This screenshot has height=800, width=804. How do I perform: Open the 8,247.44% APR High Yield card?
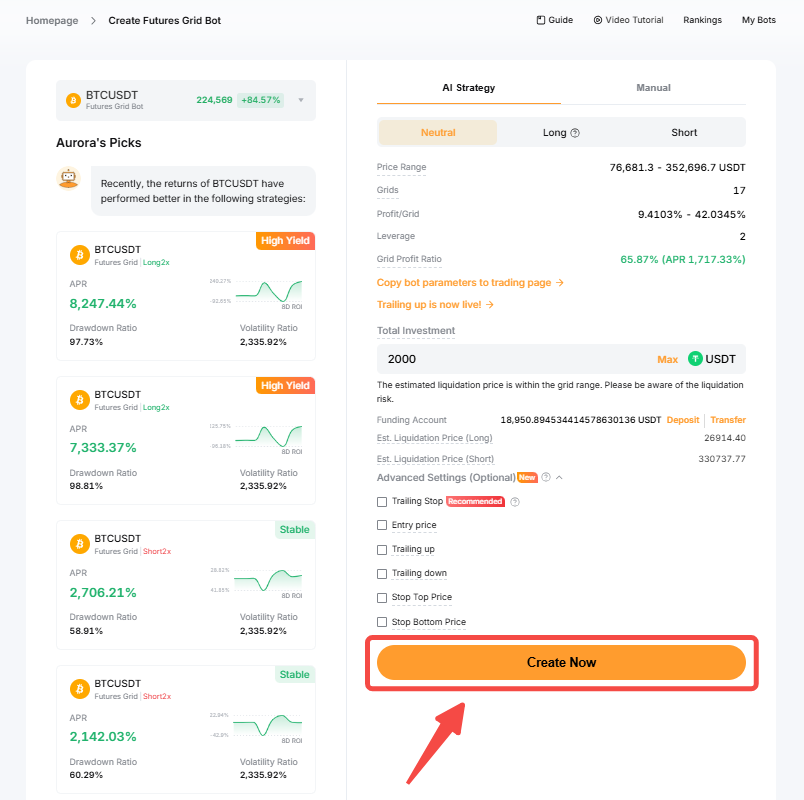click(186, 295)
